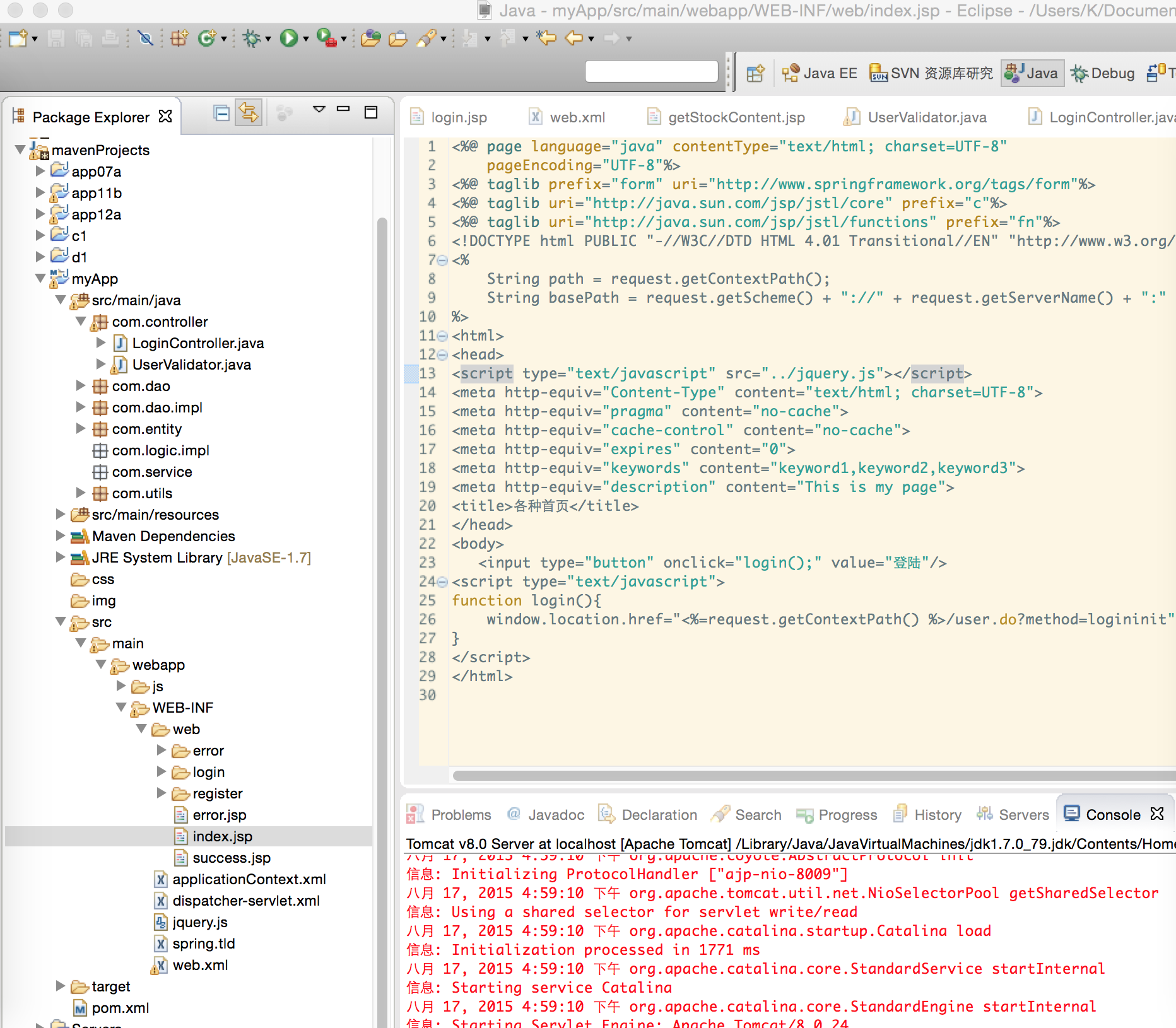Image resolution: width=1176 pixels, height=1028 pixels.
Task: Switch to the Problems view tab
Action: coord(449,815)
